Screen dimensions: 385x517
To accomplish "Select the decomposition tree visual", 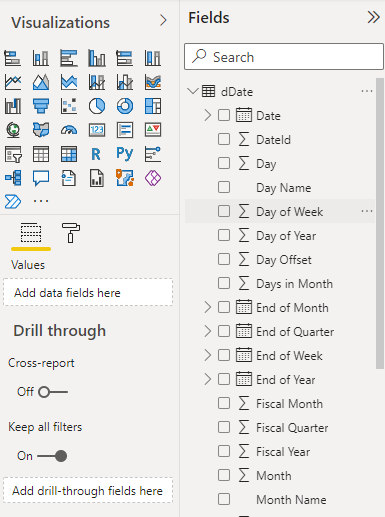I will point(13,178).
